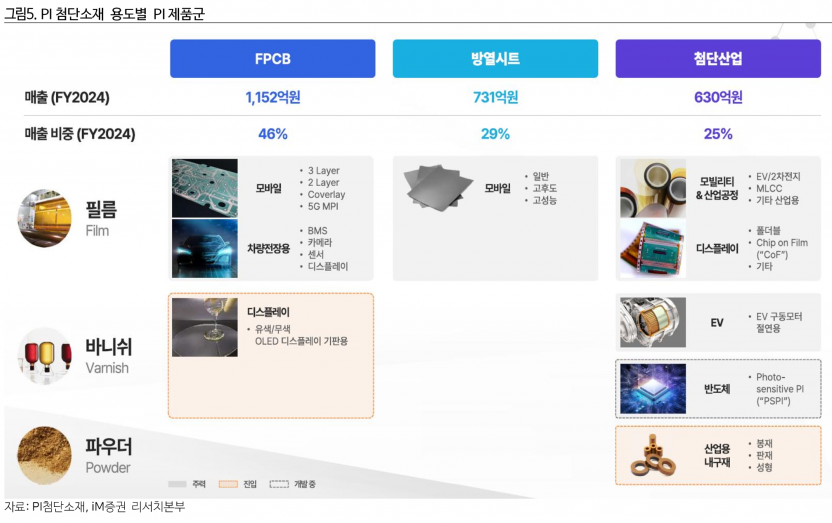
Task: Click the 산업용 내구재 label
Action: (x=717, y=456)
